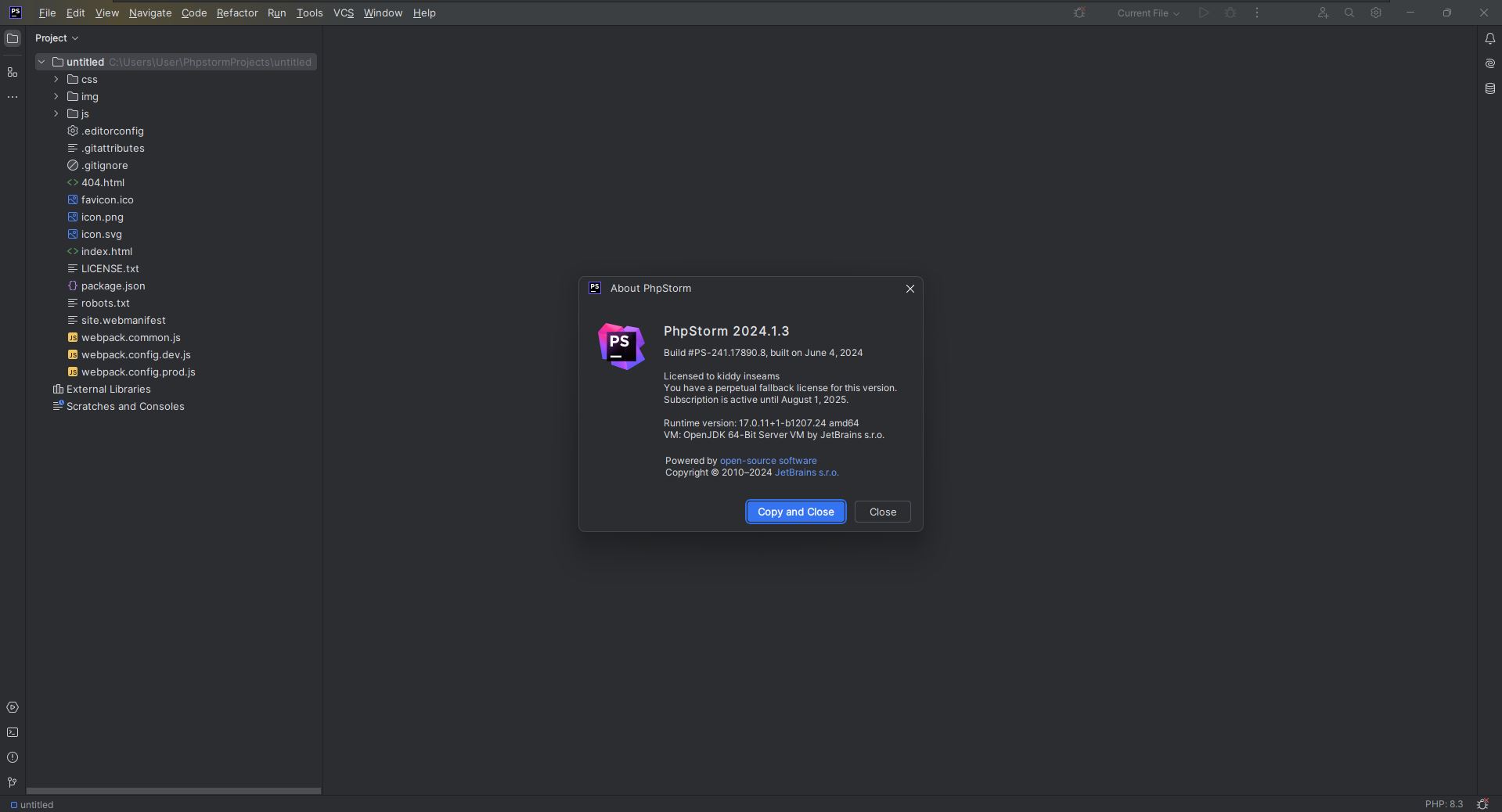Select the favicon.ico file

pyautogui.click(x=107, y=199)
